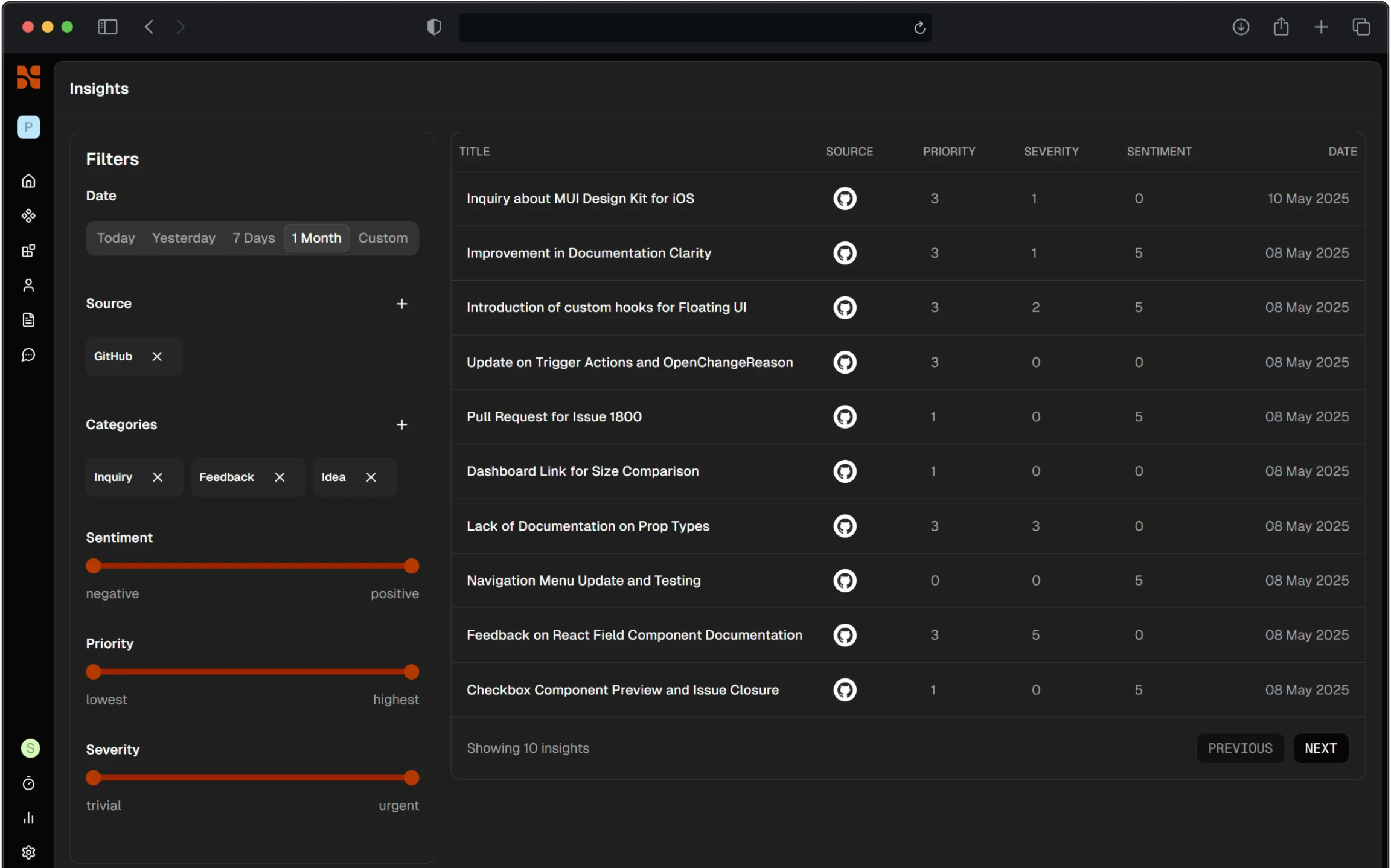The height and width of the screenshot is (868, 1391).
Task: Open the blocks grid icon in sidebar
Action: click(28, 251)
